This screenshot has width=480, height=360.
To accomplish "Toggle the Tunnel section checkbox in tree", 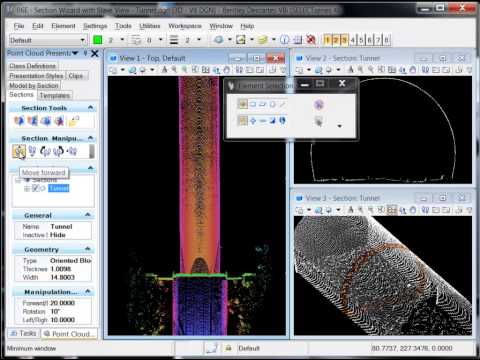I will (x=35, y=188).
